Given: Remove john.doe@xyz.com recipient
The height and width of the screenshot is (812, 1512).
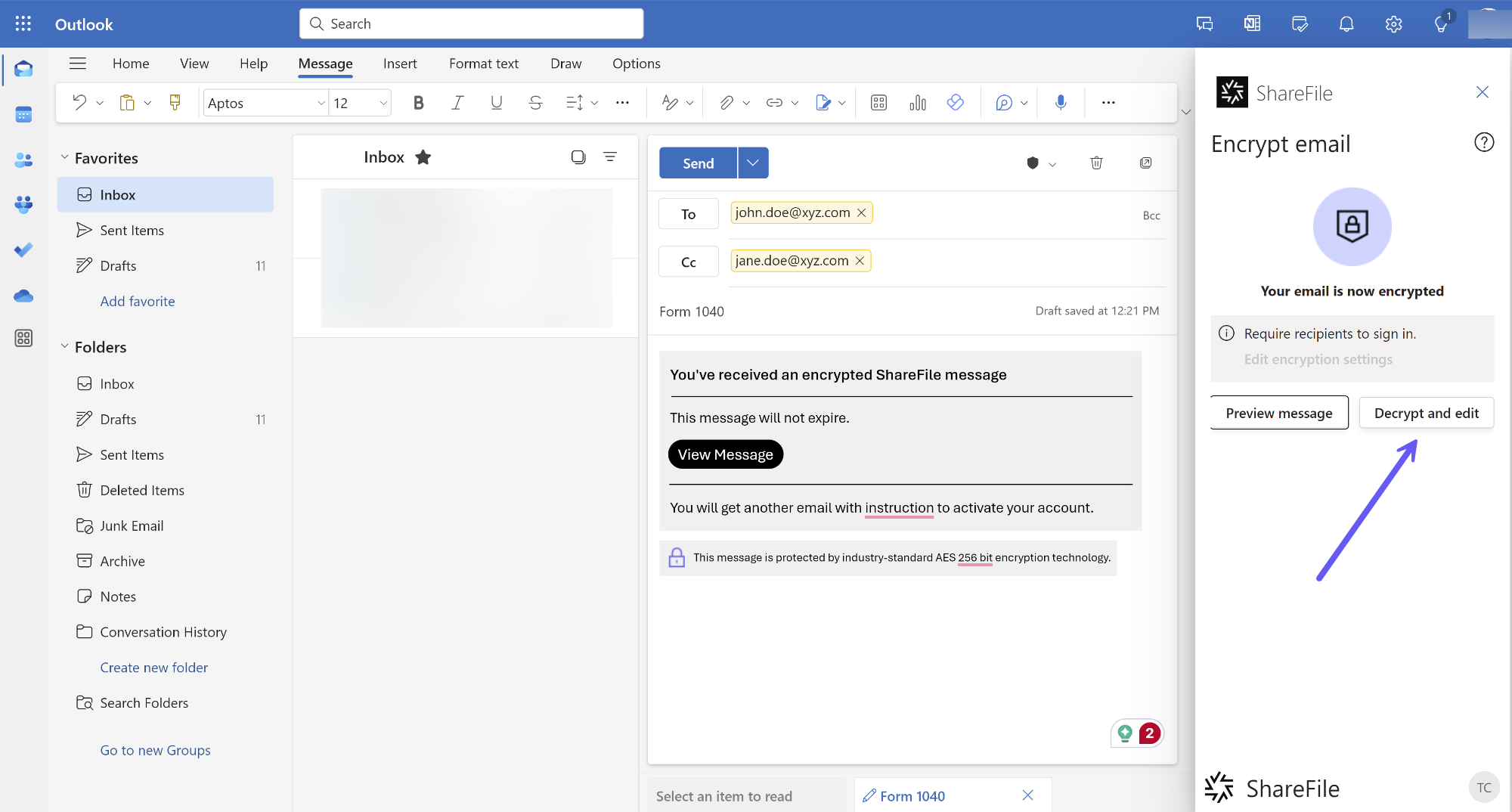Looking at the screenshot, I should point(861,213).
